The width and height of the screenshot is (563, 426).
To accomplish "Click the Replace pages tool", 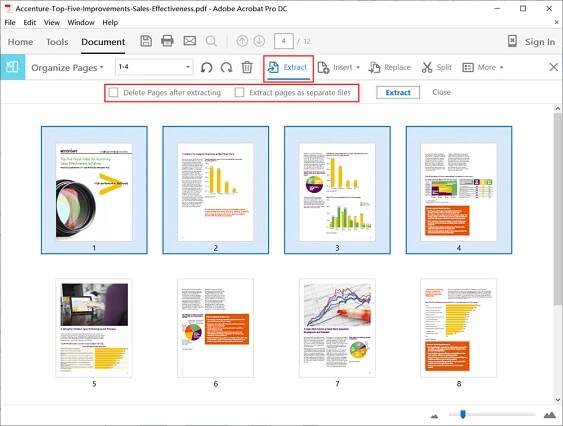I will [390, 68].
